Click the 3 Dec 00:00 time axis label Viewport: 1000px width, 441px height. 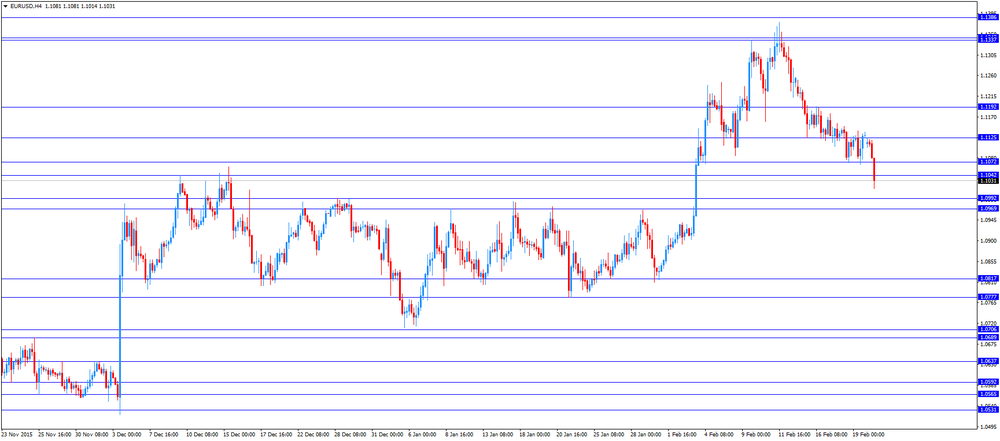click(x=126, y=435)
